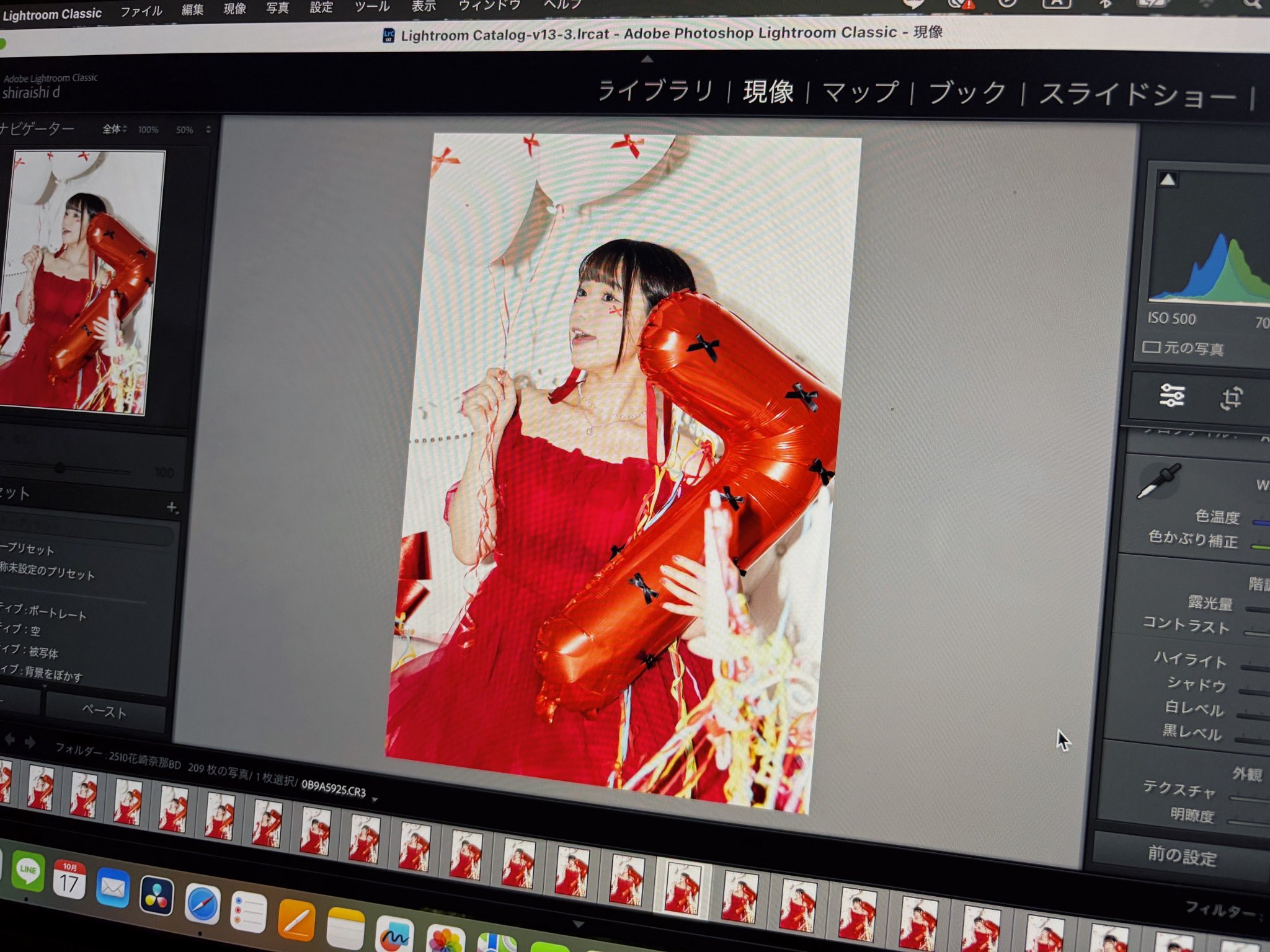Open the ファイル menu
This screenshot has height=952, width=1270.
(141, 11)
